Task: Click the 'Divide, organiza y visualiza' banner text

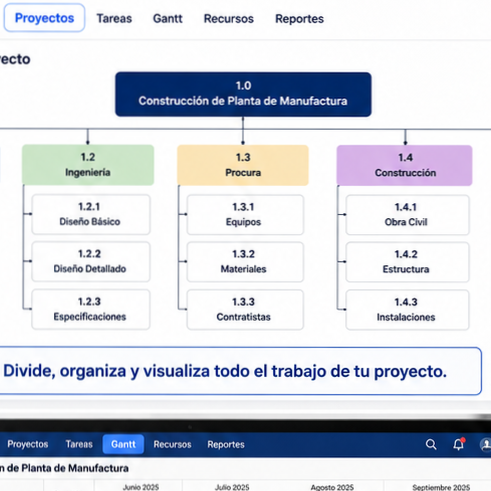Action: tap(225, 371)
